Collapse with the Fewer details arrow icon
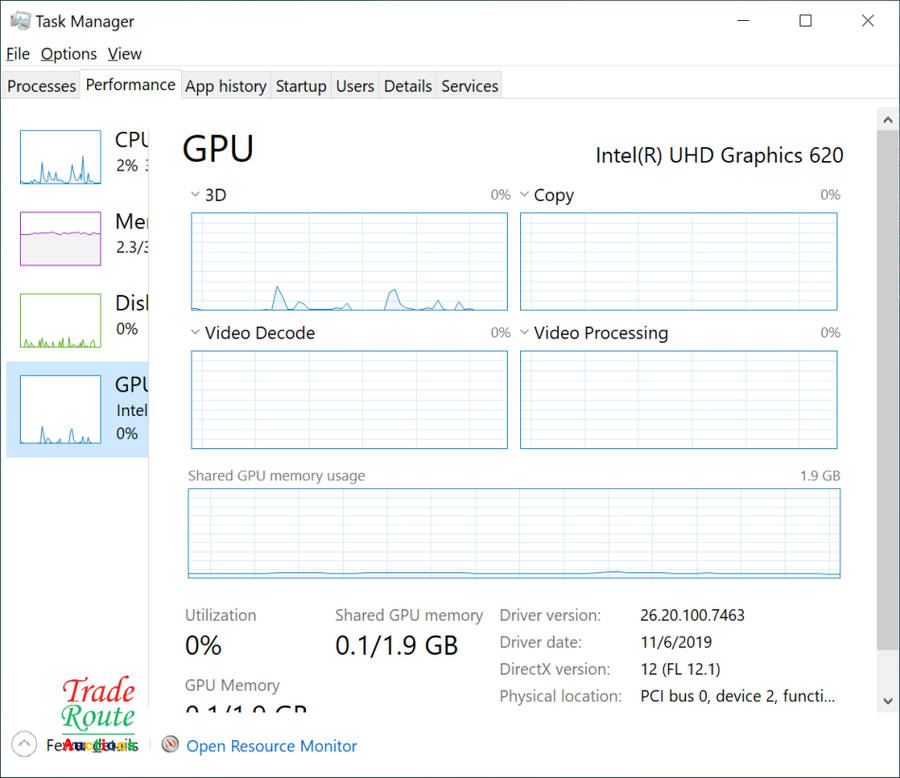The image size is (900, 778). [x=24, y=745]
